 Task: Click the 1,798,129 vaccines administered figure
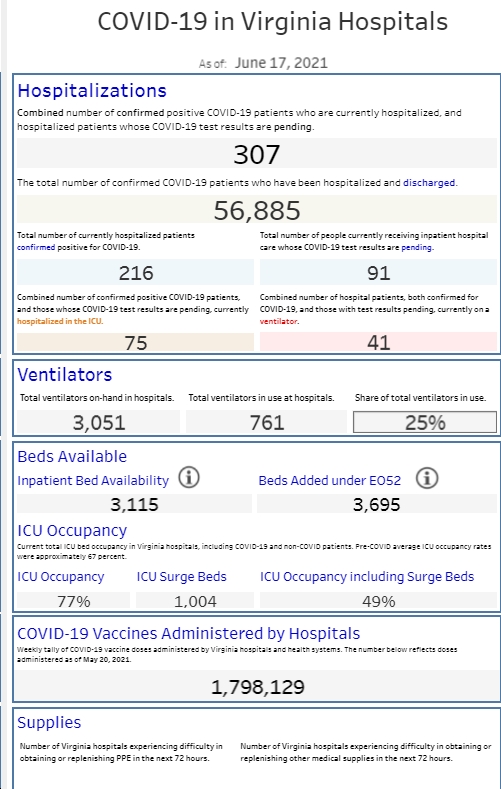tap(257, 686)
